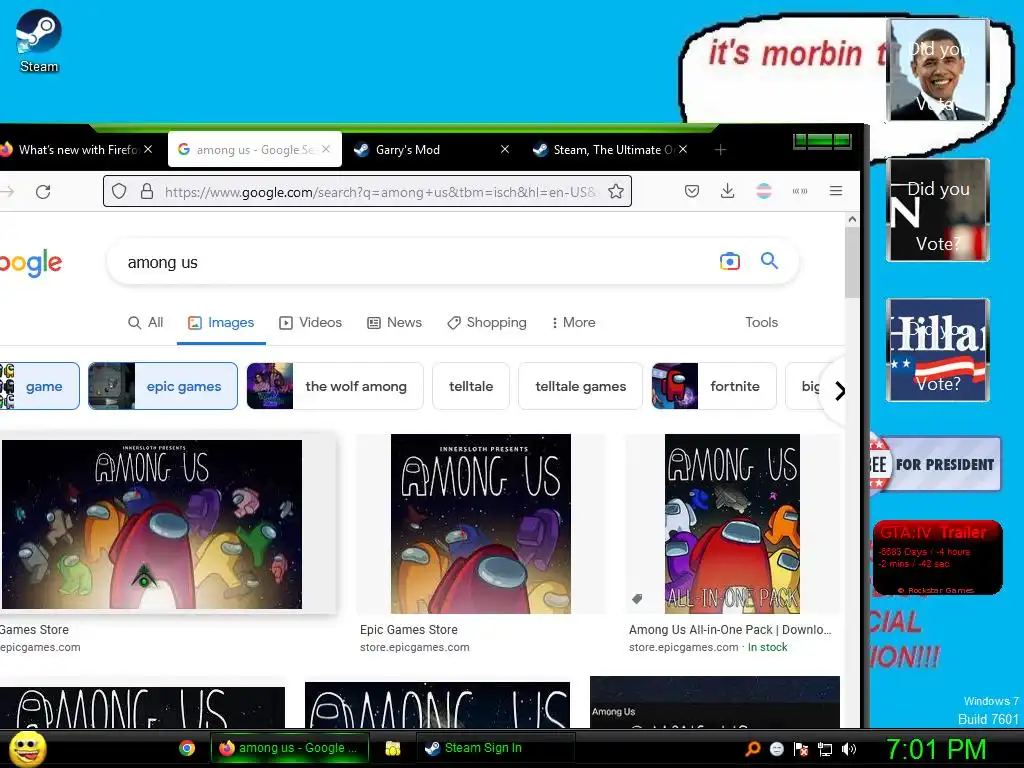Close the Steam, The Ultimate tab
Image resolution: width=1024 pixels, height=768 pixels.
pos(682,150)
